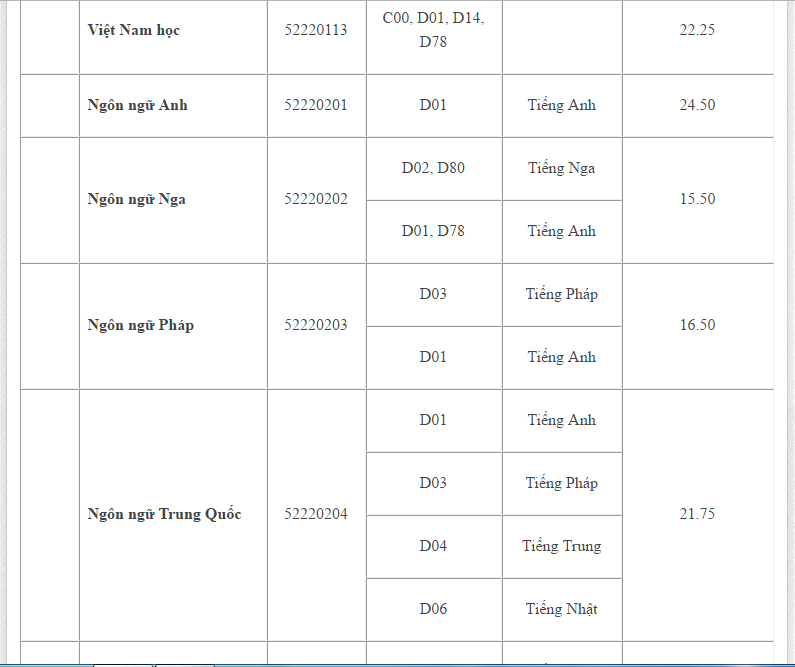Click the Việt Nam học major name
The height and width of the screenshot is (667, 795).
134,30
